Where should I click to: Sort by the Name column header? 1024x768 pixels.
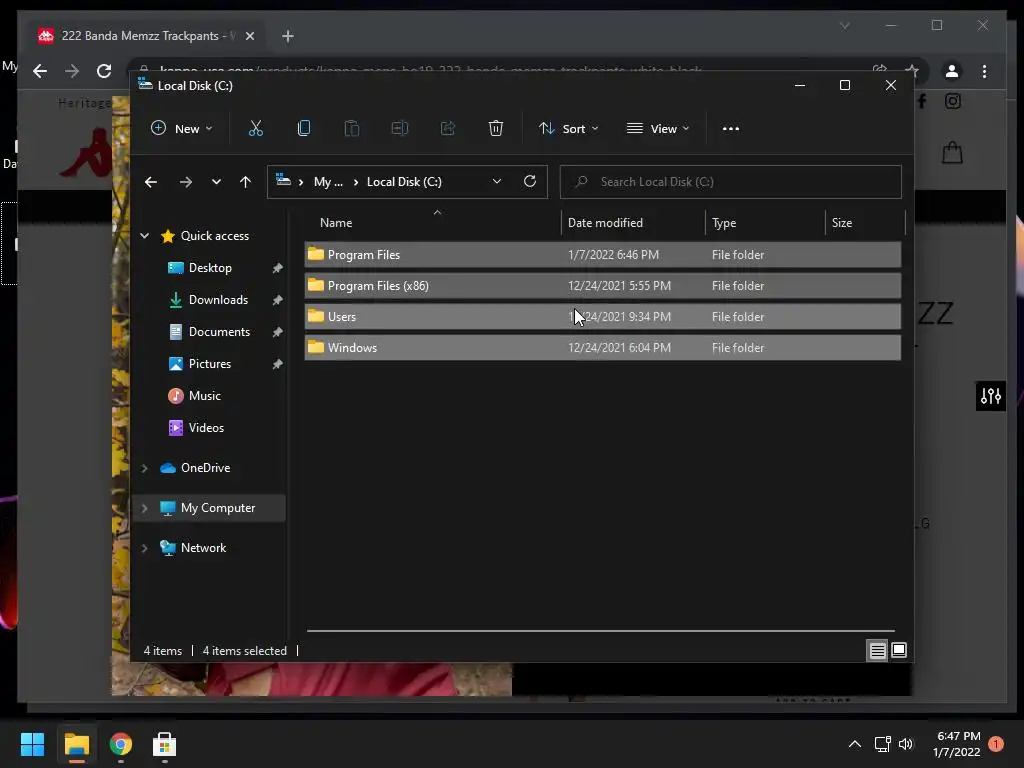click(x=432, y=223)
